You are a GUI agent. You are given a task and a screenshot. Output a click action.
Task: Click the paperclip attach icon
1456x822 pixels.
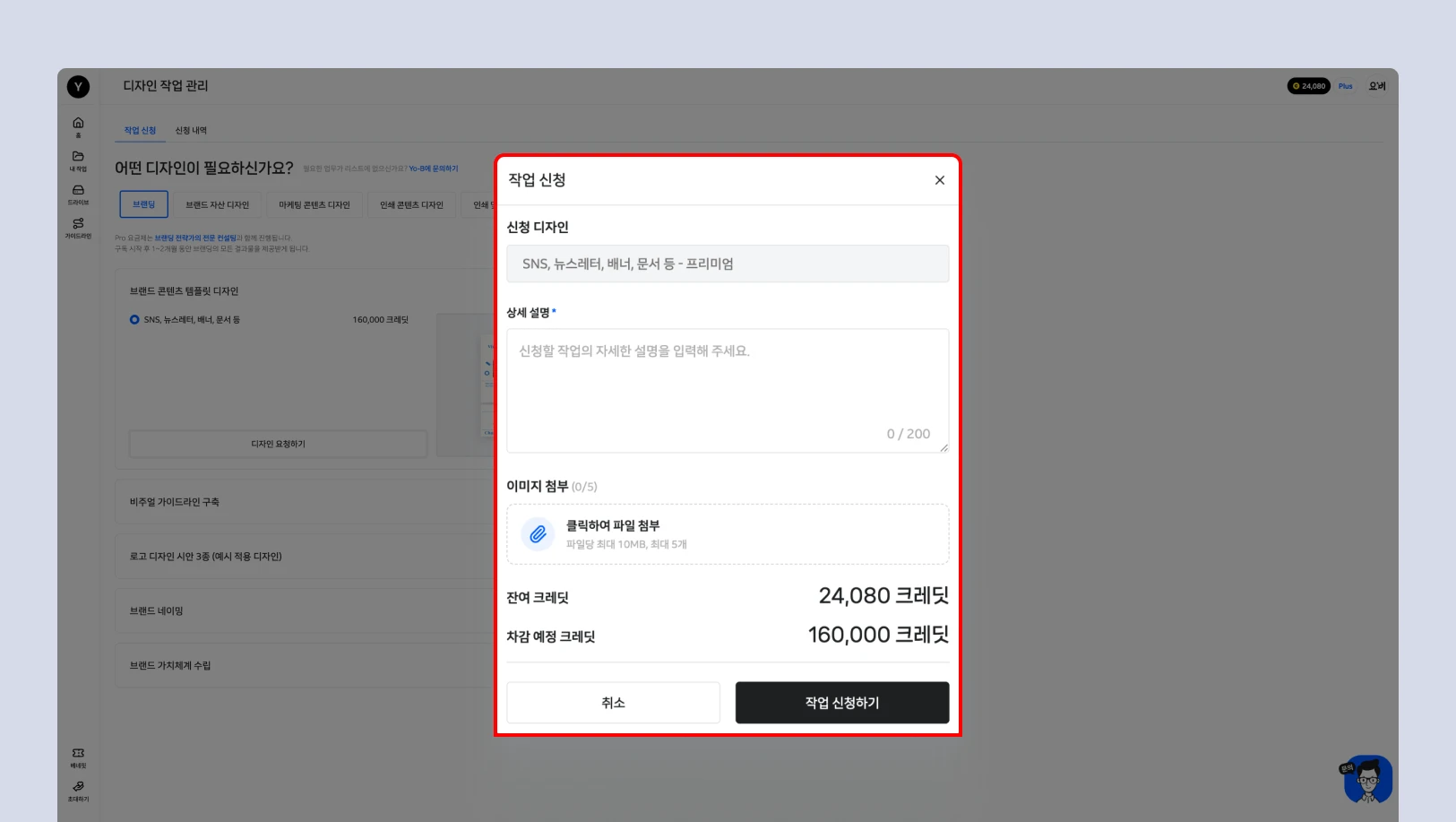[538, 534]
